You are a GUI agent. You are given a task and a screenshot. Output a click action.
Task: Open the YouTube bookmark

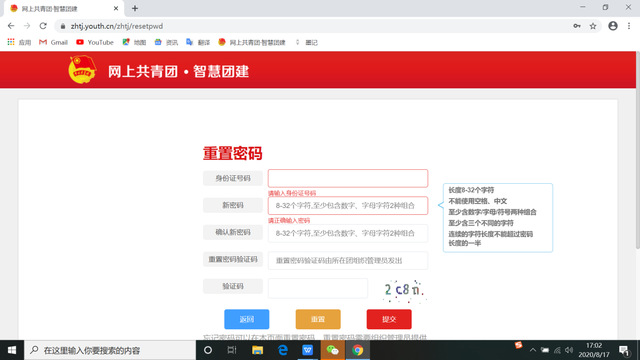95,42
